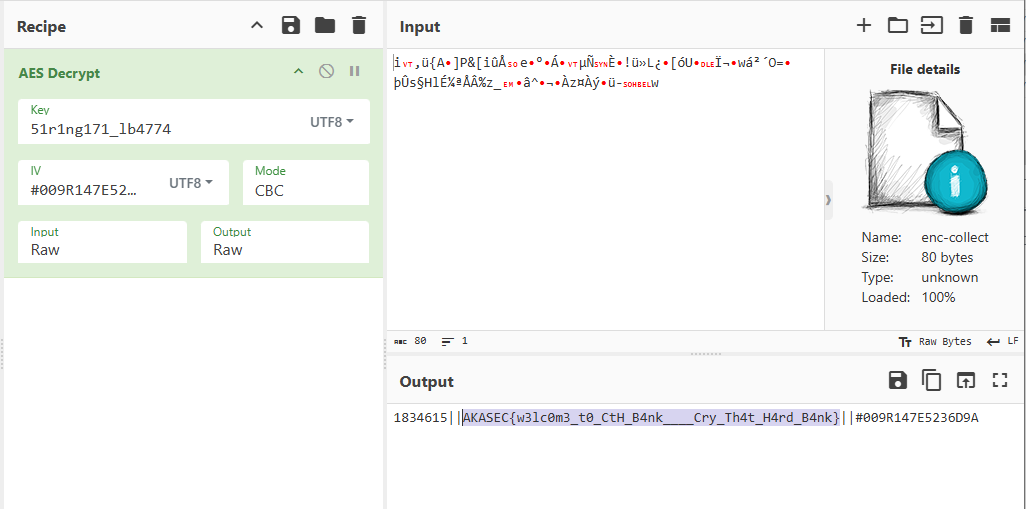Disable the AES Decrypt operation
This screenshot has width=1026, height=509.
click(326, 72)
